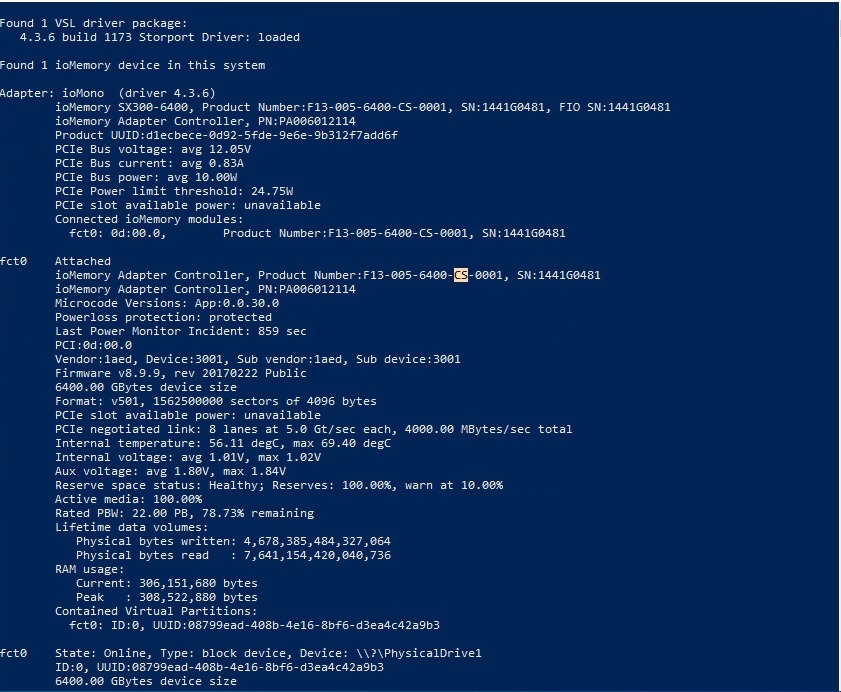The image size is (841, 692).
Task: Select the "State: Online" block device line
Action: click(x=268, y=653)
